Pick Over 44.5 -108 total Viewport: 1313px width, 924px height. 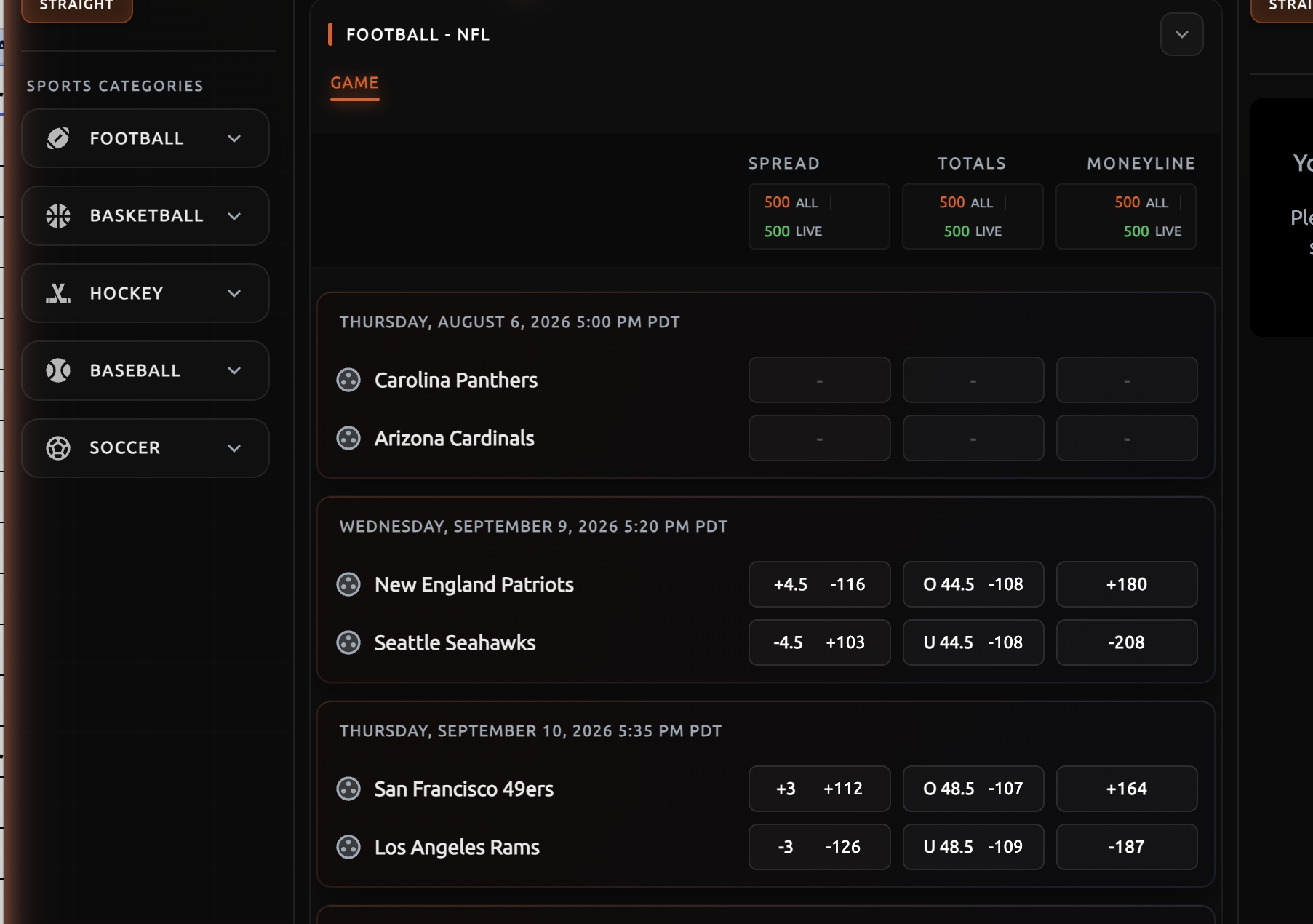pyautogui.click(x=973, y=584)
